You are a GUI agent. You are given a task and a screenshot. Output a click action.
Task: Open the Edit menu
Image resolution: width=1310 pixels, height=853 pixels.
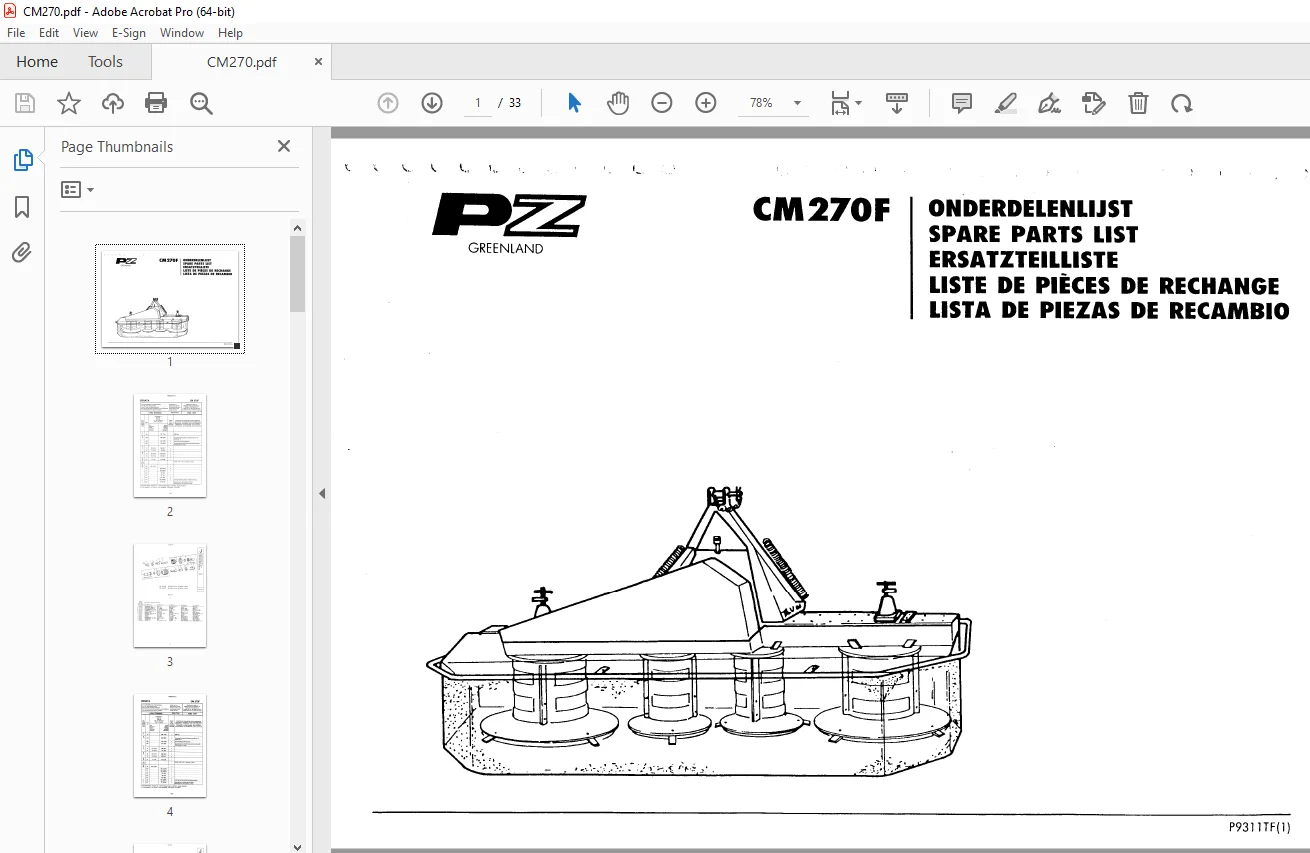(49, 33)
